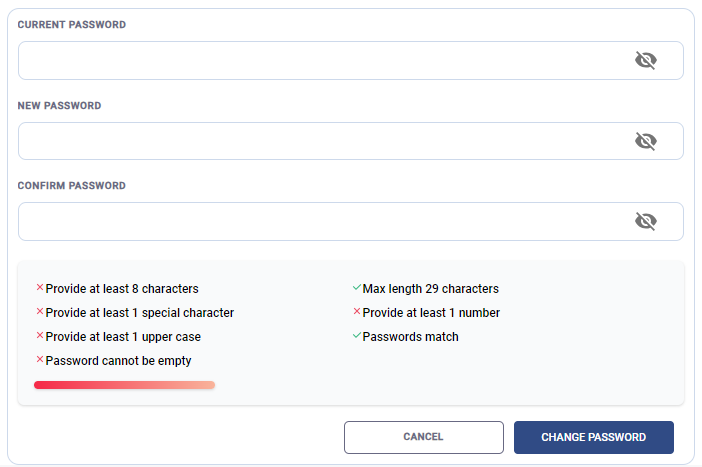Click the X icon by 'Password cannot be empty'
702x467 pixels.
pos(40,360)
